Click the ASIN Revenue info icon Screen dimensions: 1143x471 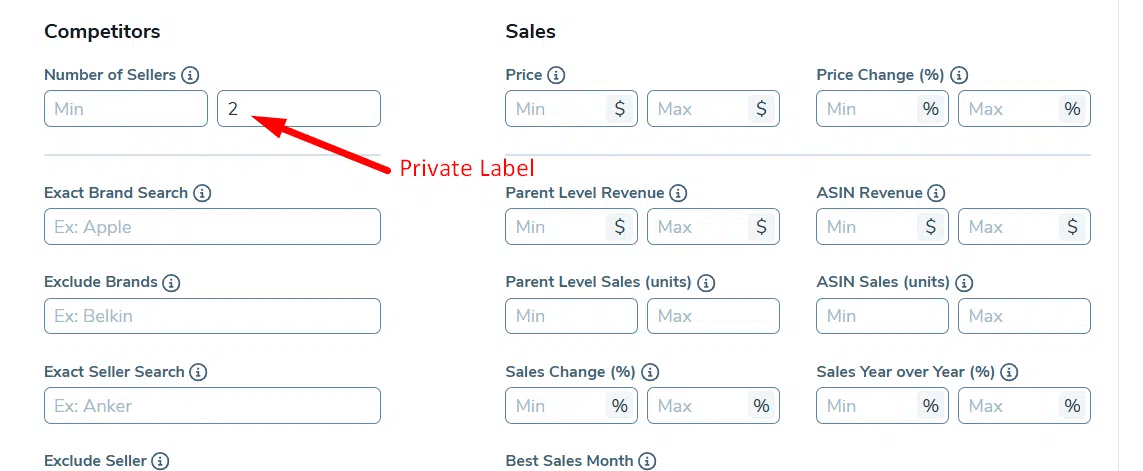tap(935, 193)
